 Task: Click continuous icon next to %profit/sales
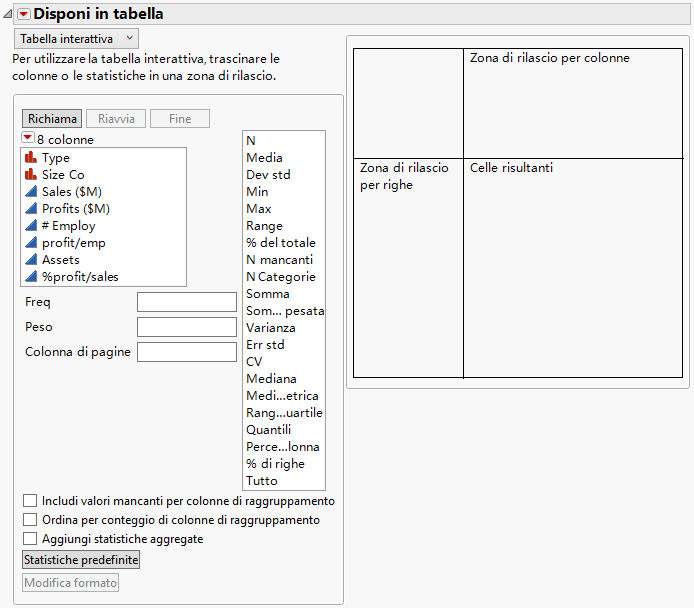pos(31,277)
